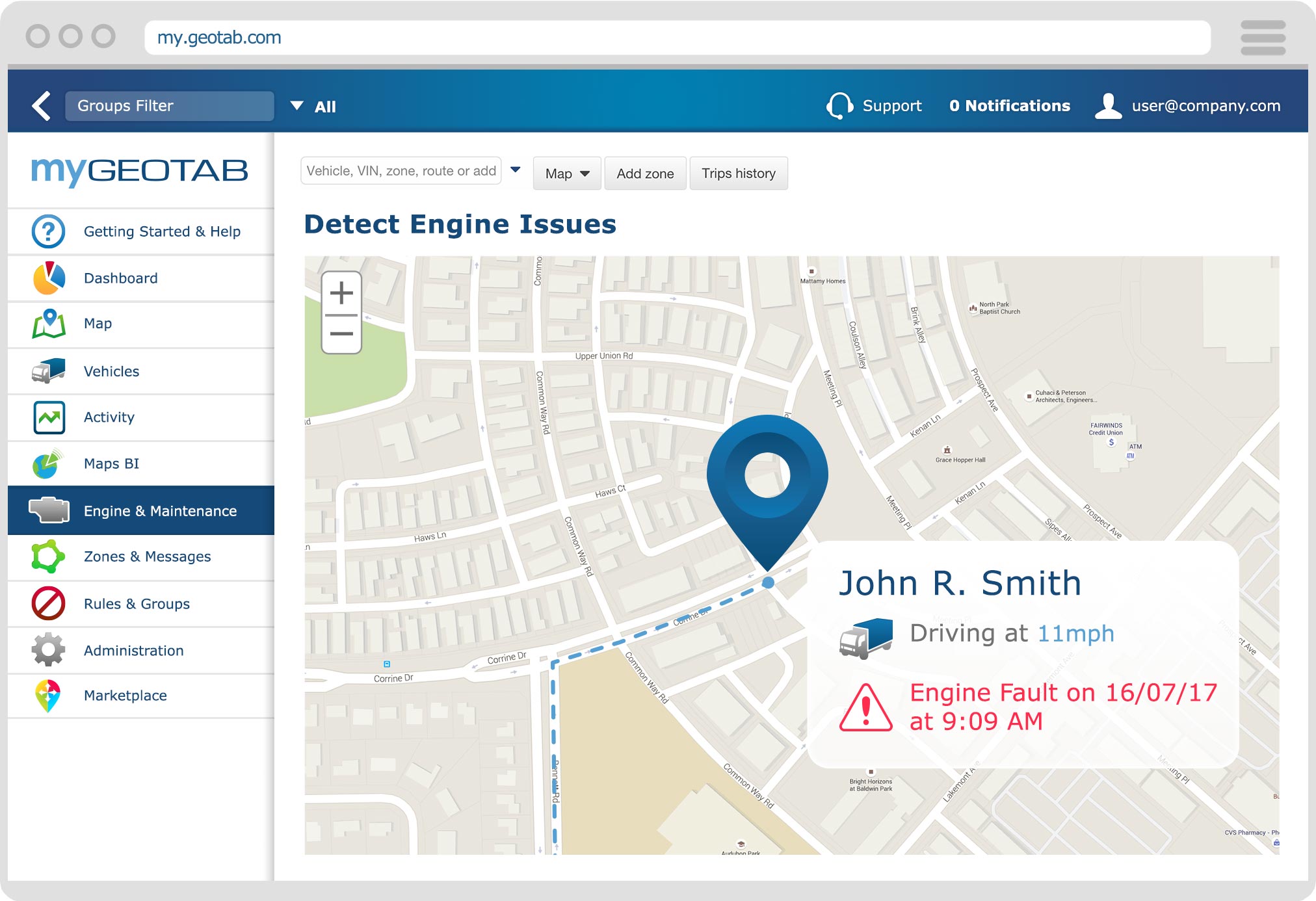The width and height of the screenshot is (1316, 901).
Task: Click the user profile silhouette icon
Action: (x=1109, y=105)
